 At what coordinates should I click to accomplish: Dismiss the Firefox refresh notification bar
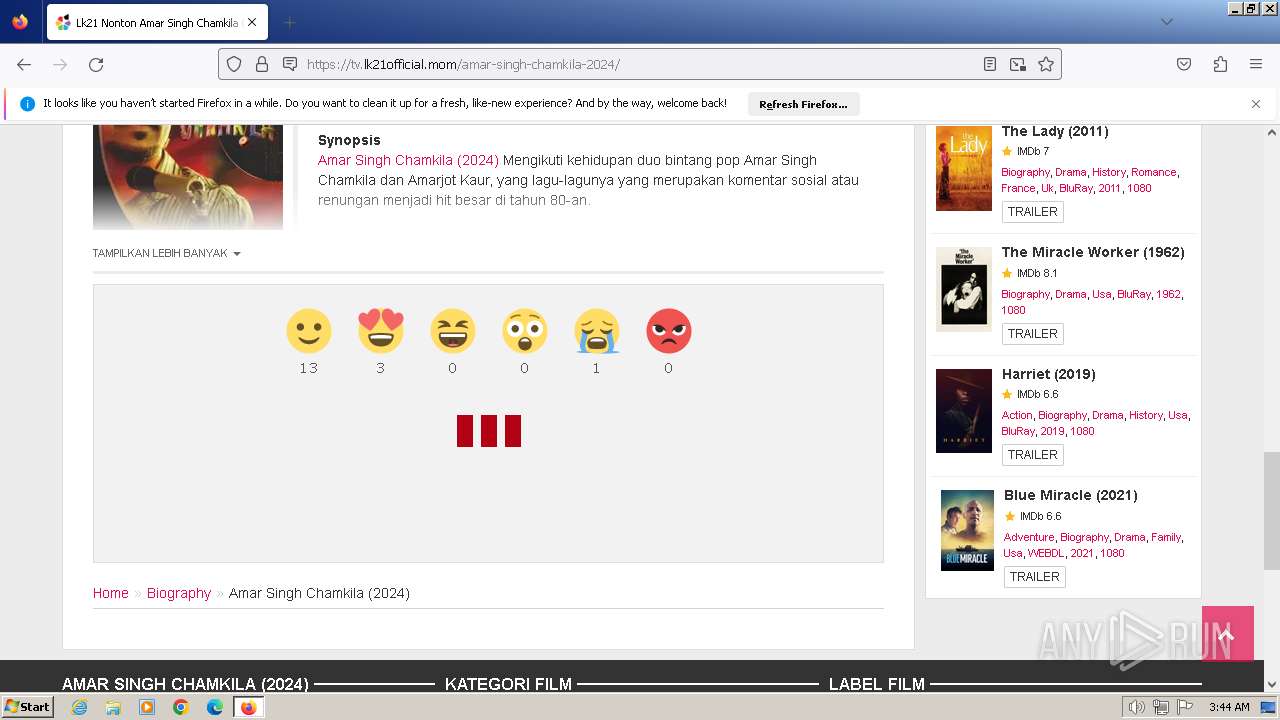[1256, 103]
